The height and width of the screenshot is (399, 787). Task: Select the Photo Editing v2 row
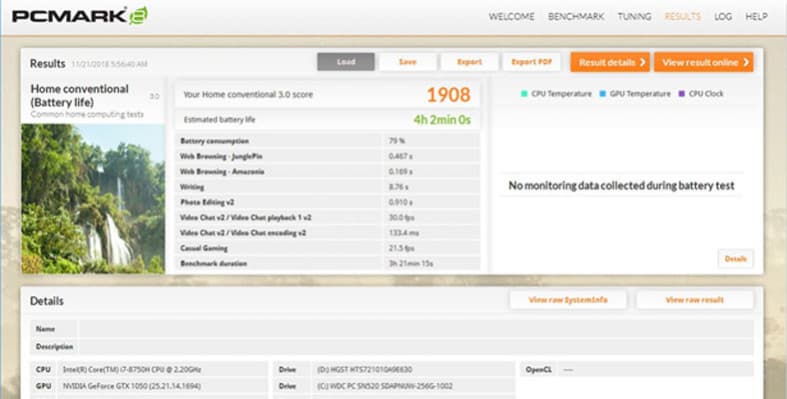pyautogui.click(x=327, y=202)
